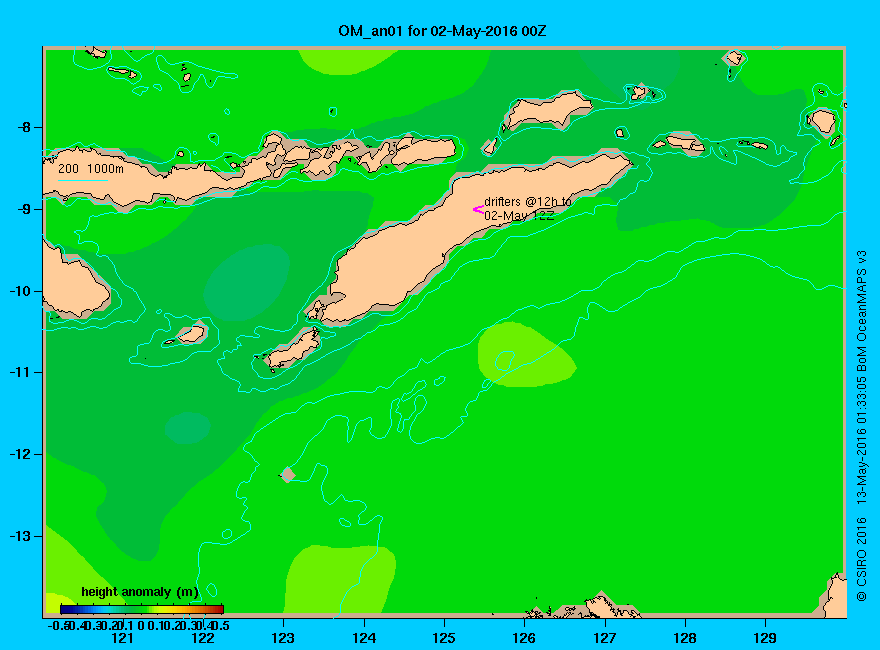Click the longitude label 126

[x=524, y=638]
